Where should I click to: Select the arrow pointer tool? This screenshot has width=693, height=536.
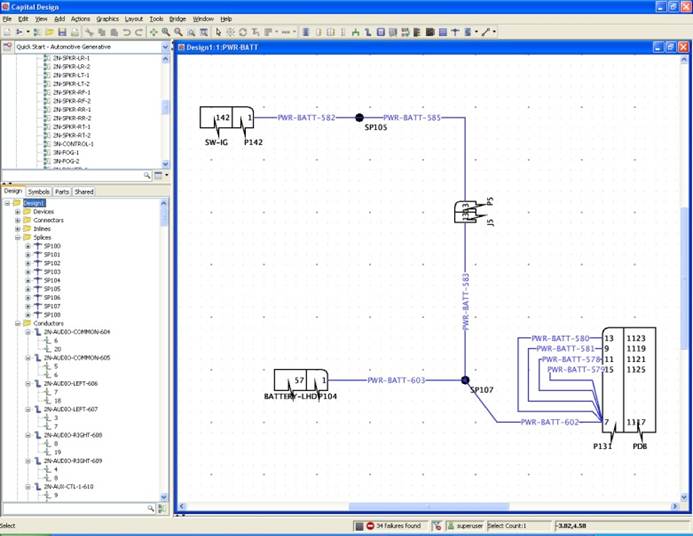click(218, 32)
